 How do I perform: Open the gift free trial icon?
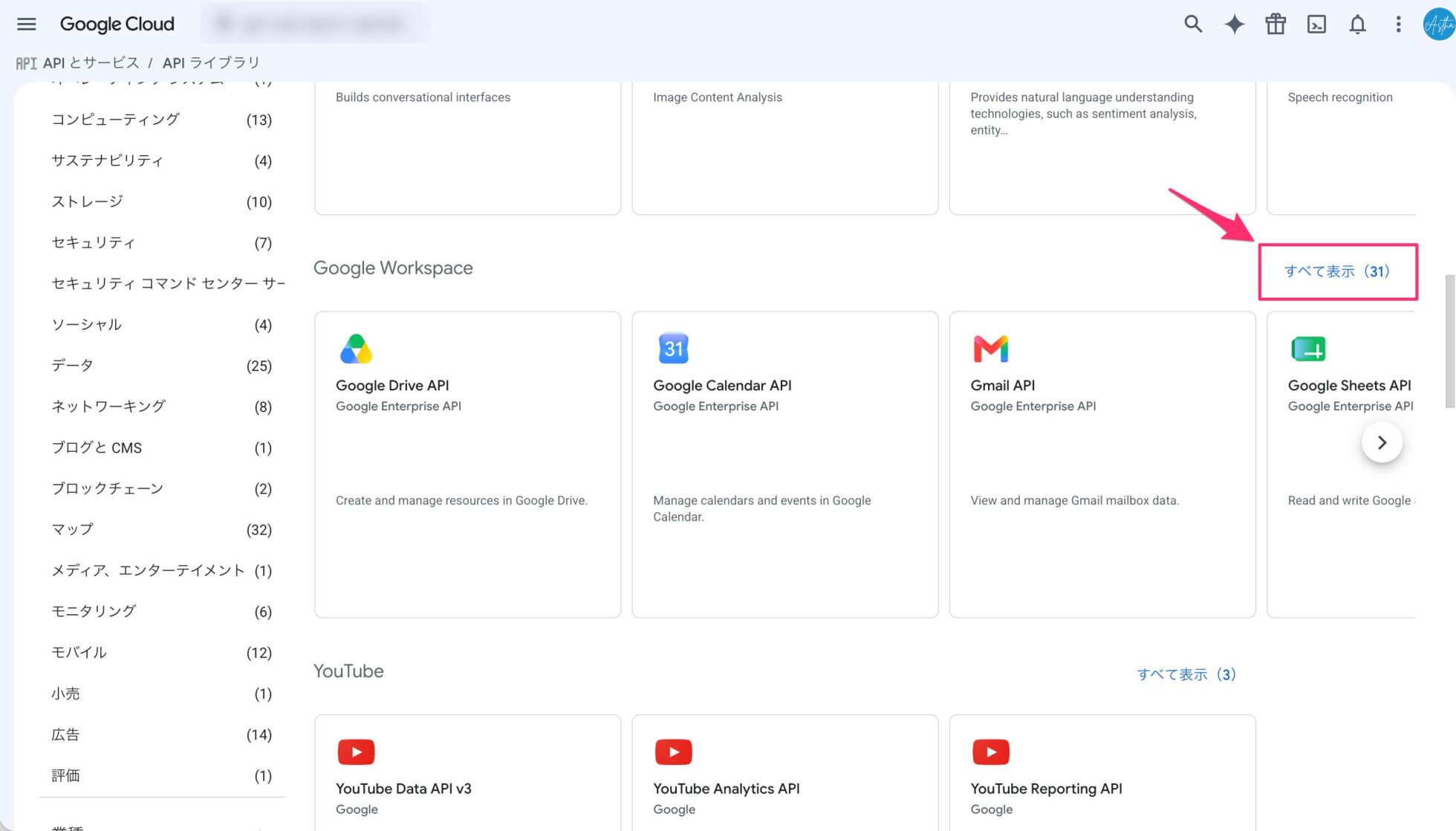(1275, 24)
